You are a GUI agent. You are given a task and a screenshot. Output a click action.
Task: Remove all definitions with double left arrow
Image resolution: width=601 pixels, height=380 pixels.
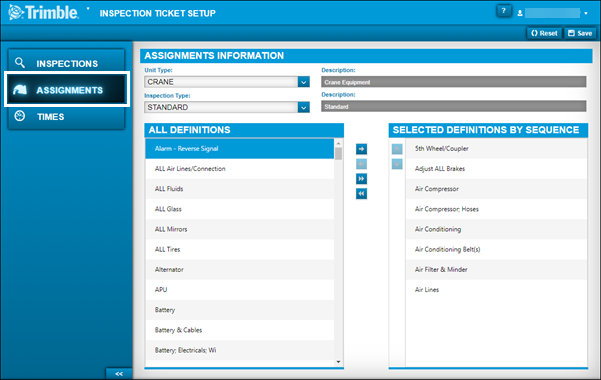[x=361, y=194]
